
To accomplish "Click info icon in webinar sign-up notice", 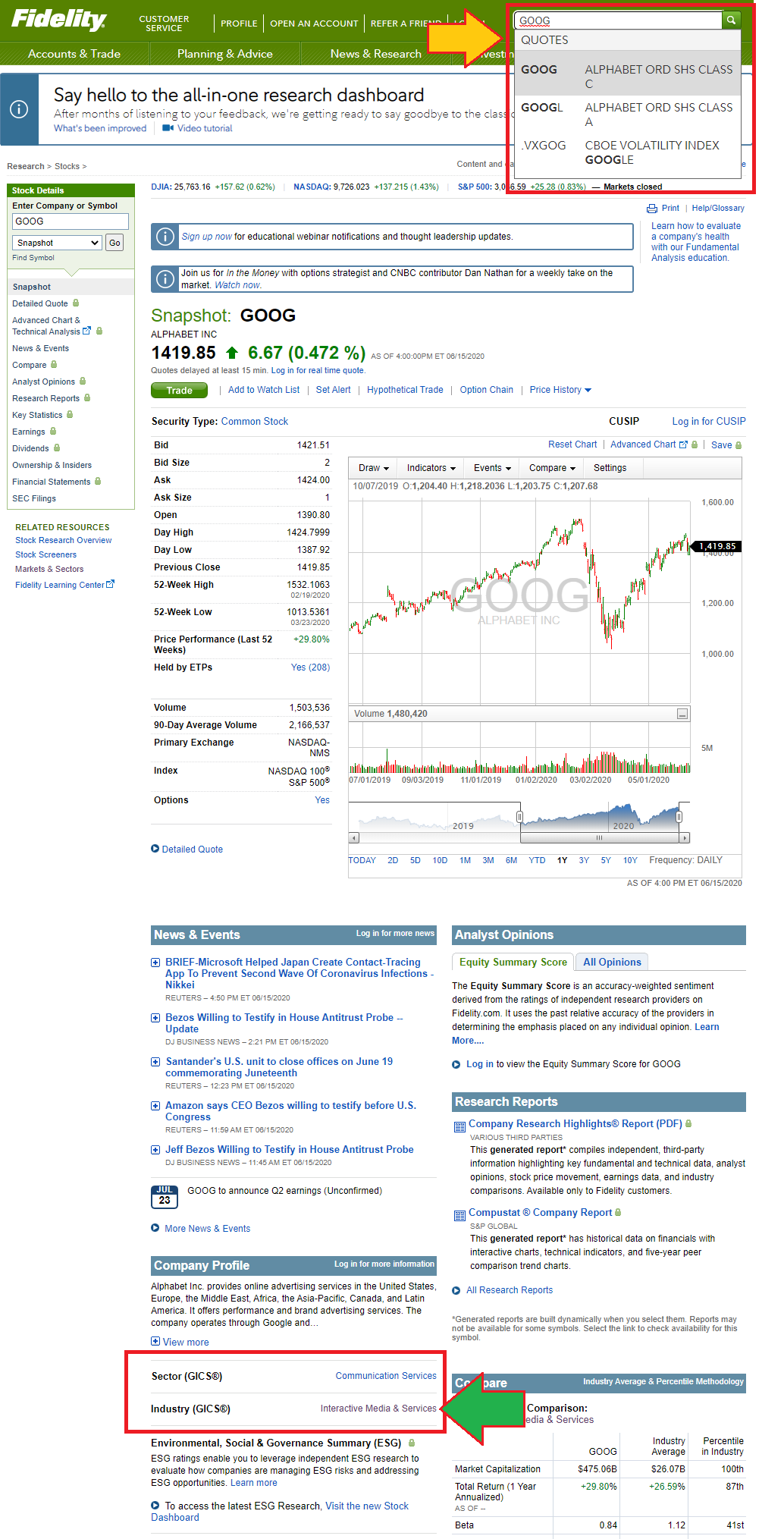I will point(165,237).
